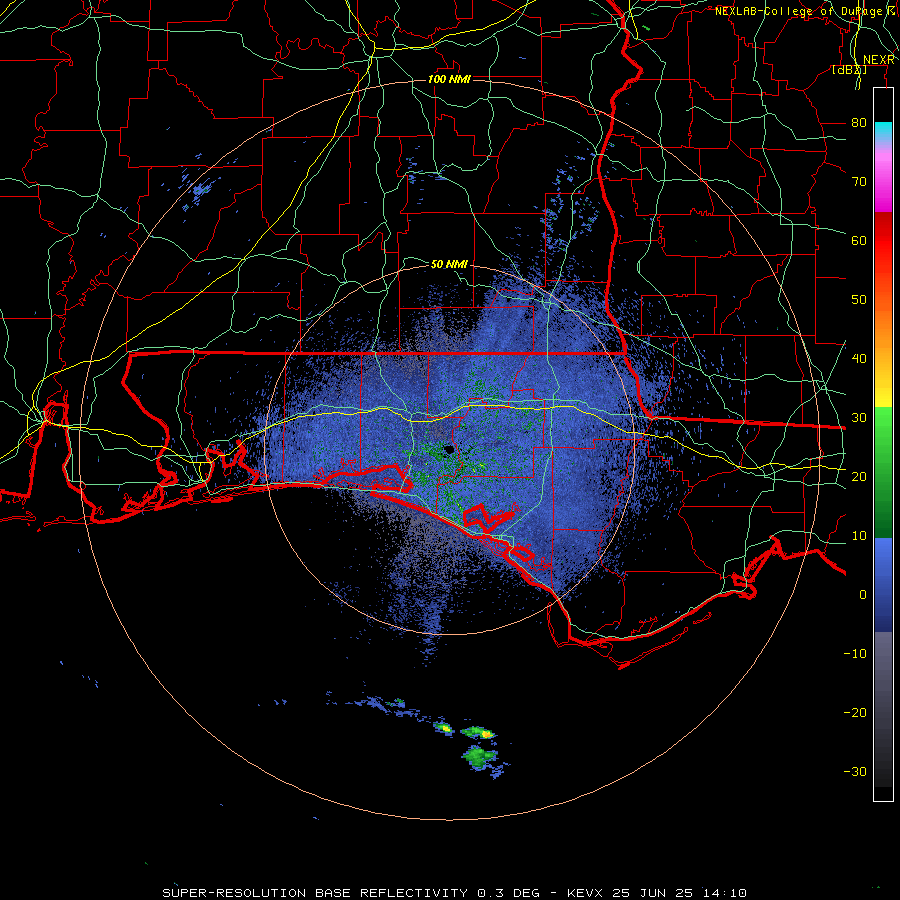Click the '50 NMI' range ring label
900x900 pixels.
[449, 264]
